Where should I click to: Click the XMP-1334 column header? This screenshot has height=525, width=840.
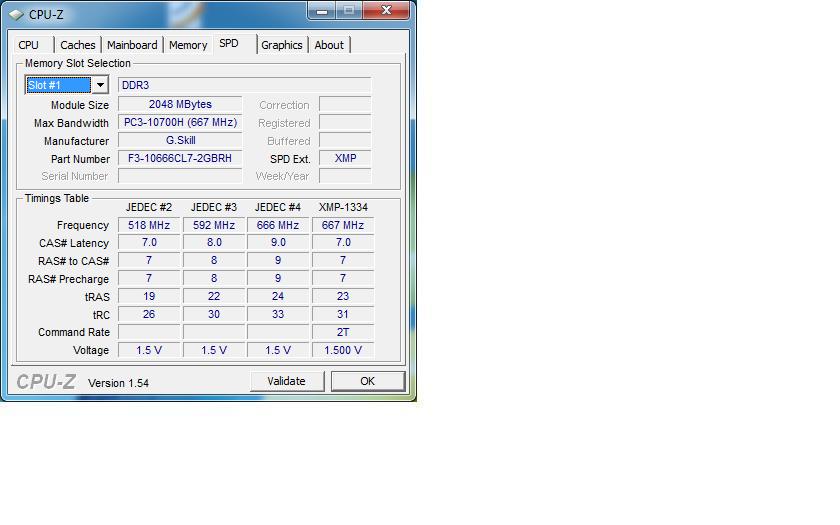343,207
